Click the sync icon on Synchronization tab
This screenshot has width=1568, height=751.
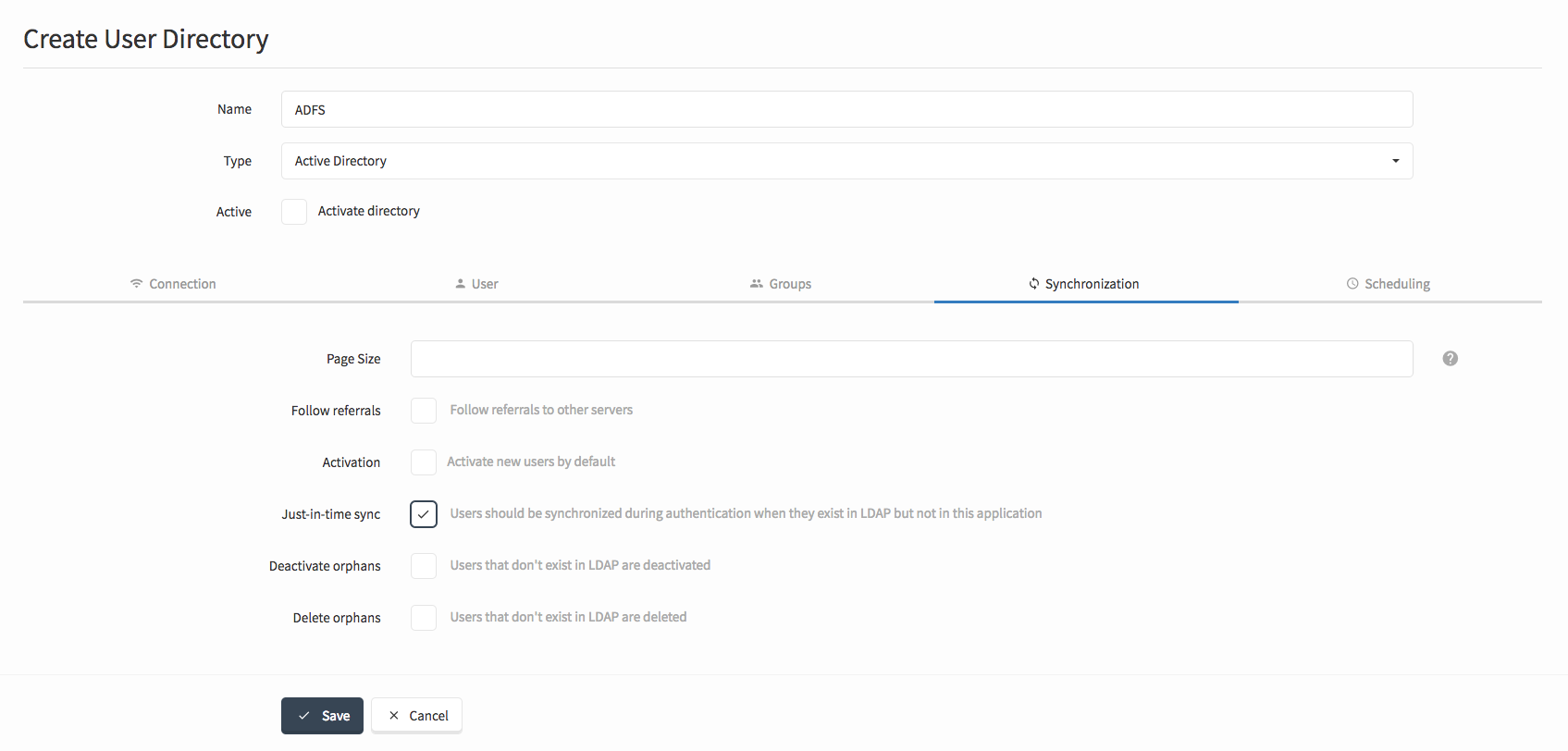1034,284
